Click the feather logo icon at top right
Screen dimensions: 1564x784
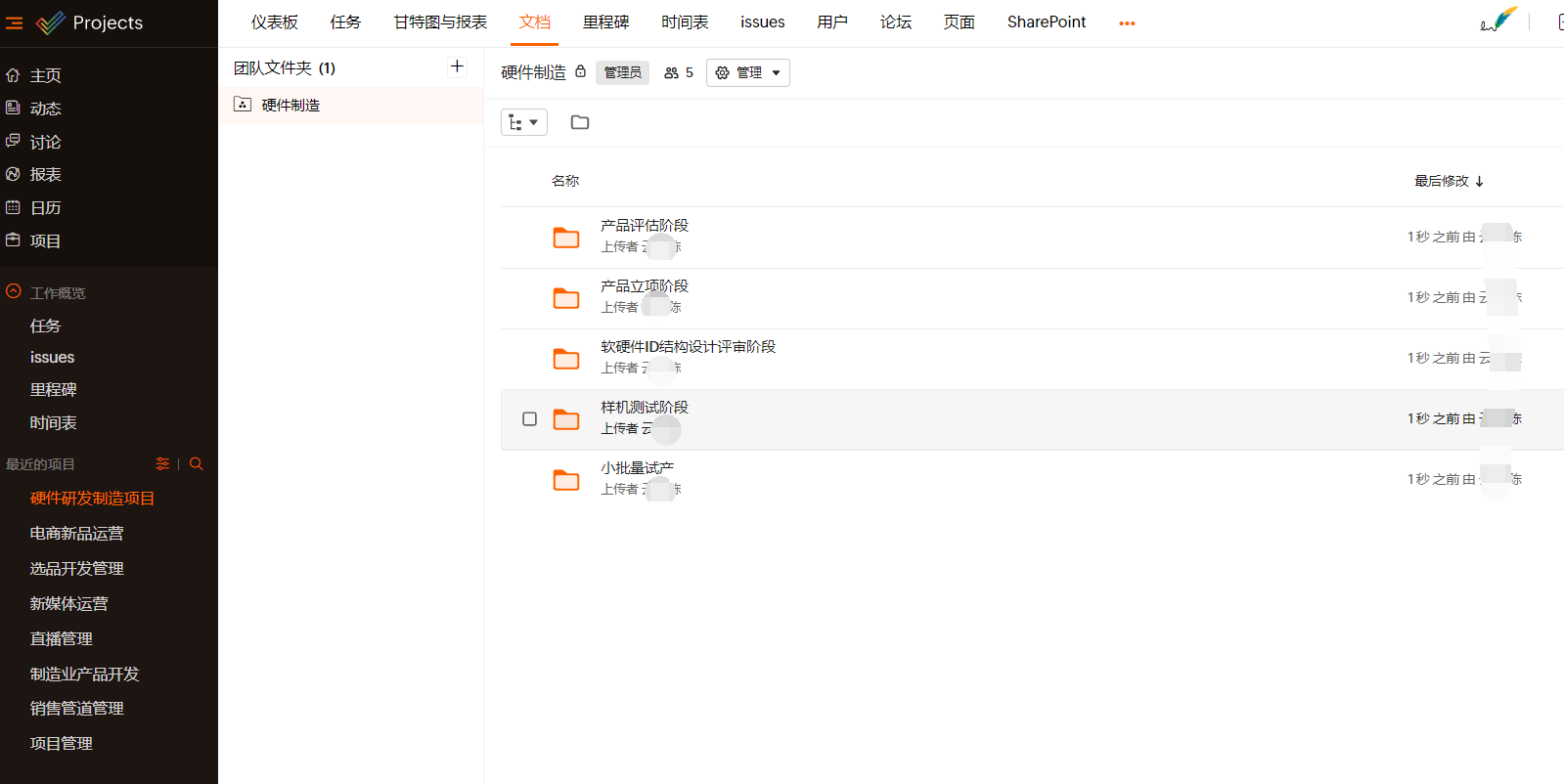(1497, 21)
